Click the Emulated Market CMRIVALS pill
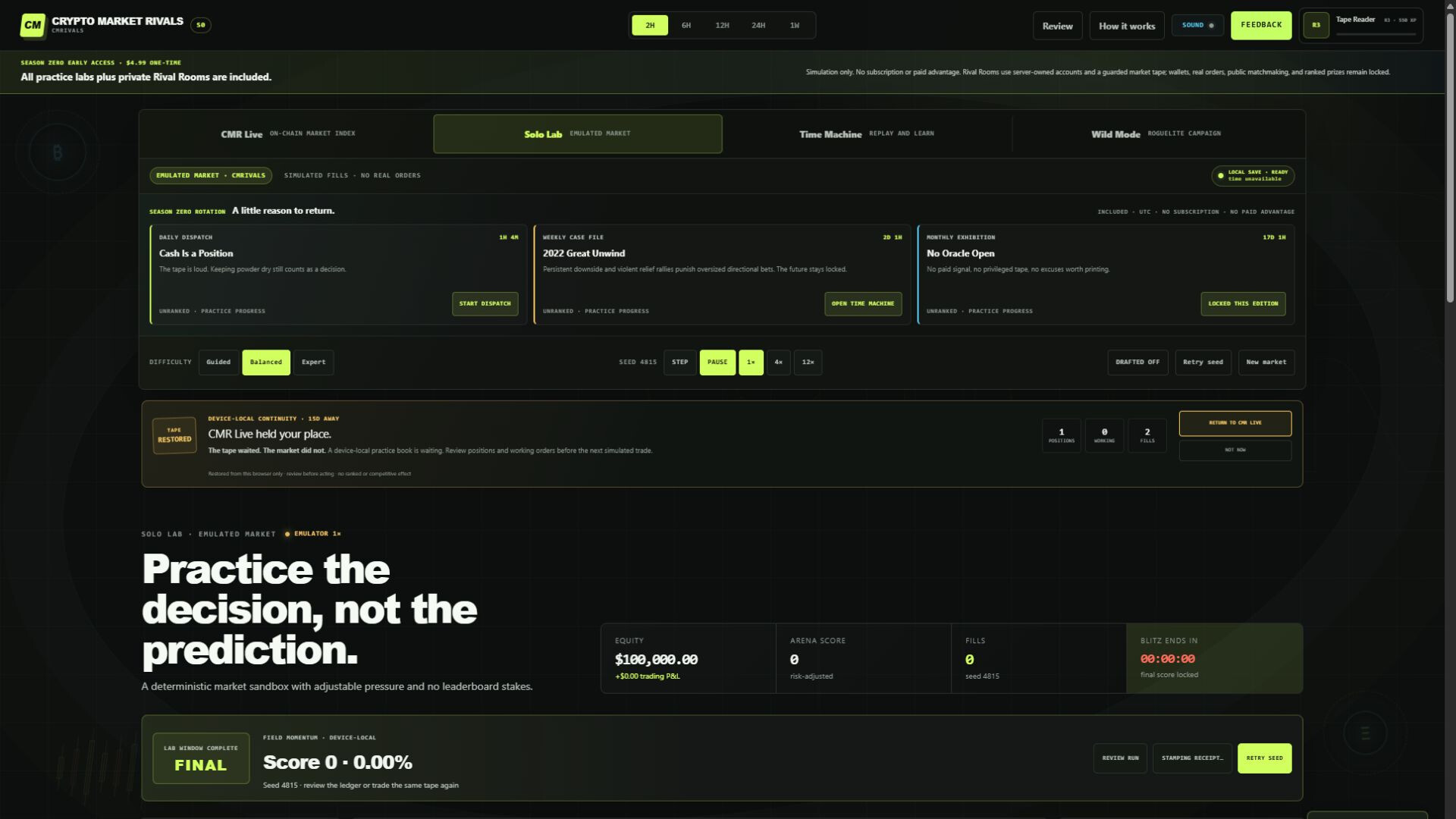The width and height of the screenshot is (1456, 819). pos(211,175)
